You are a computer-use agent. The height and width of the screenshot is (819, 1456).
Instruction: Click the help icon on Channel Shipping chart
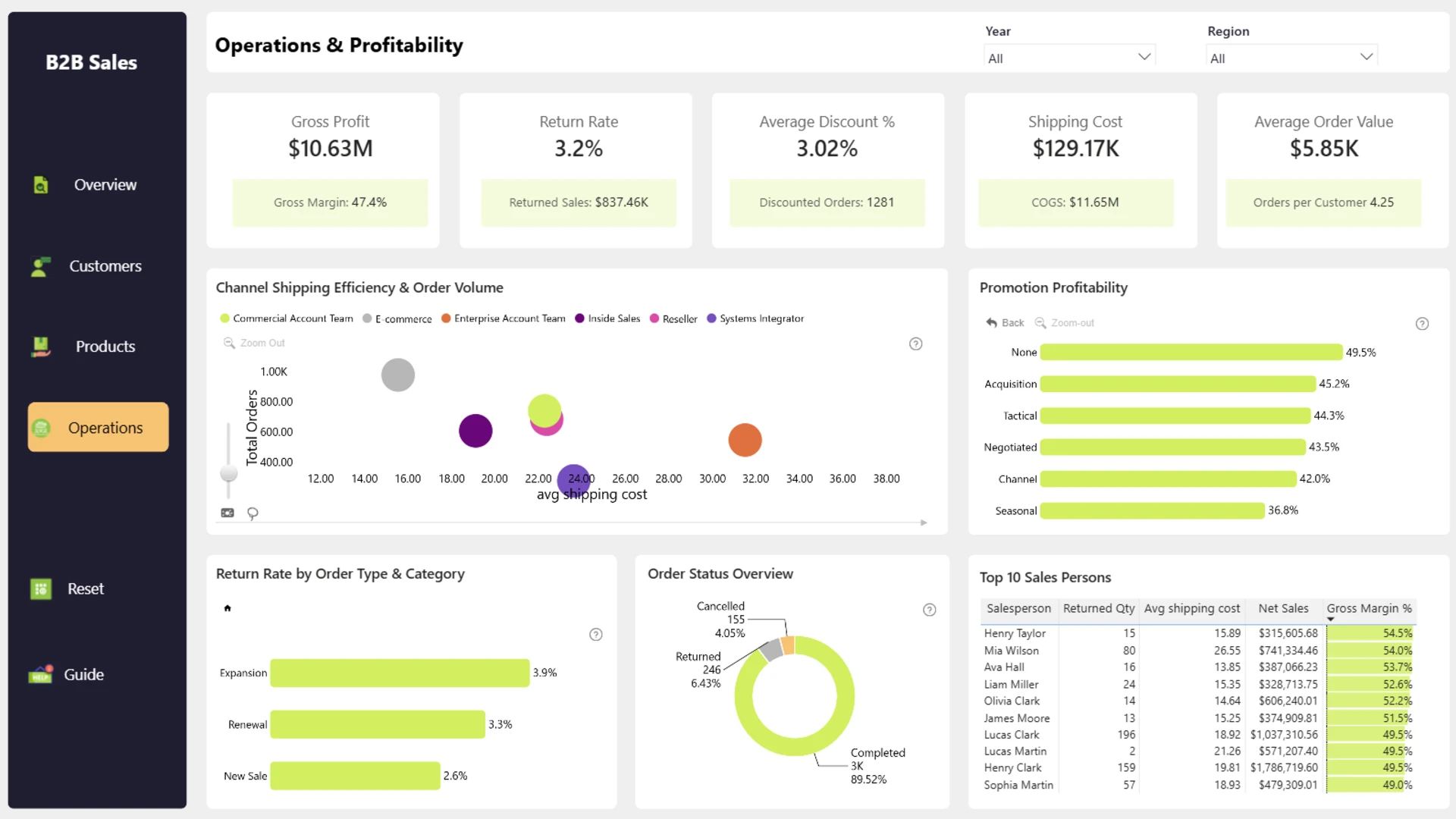(x=916, y=344)
